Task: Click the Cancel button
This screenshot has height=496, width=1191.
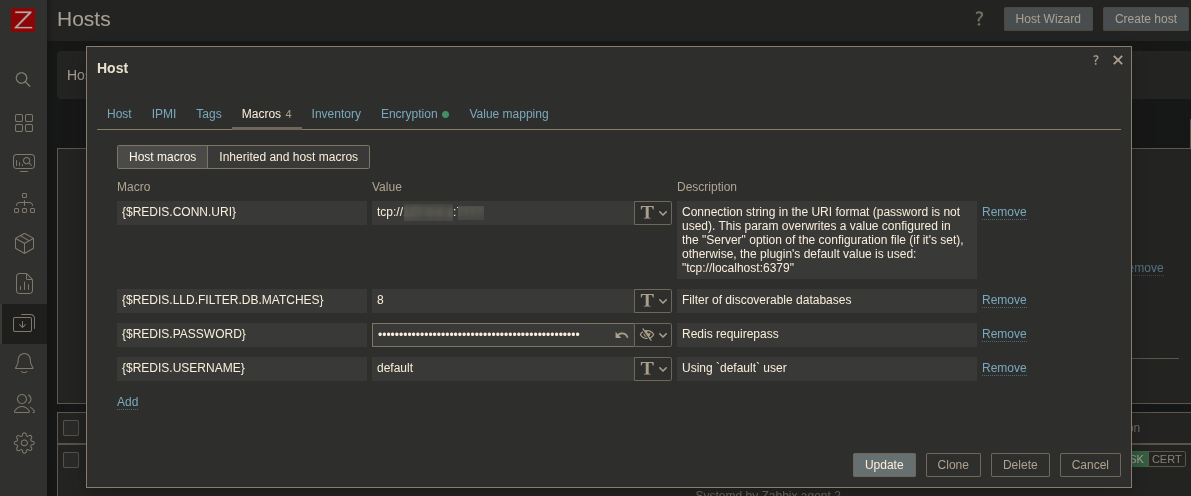Action: coord(1090,465)
